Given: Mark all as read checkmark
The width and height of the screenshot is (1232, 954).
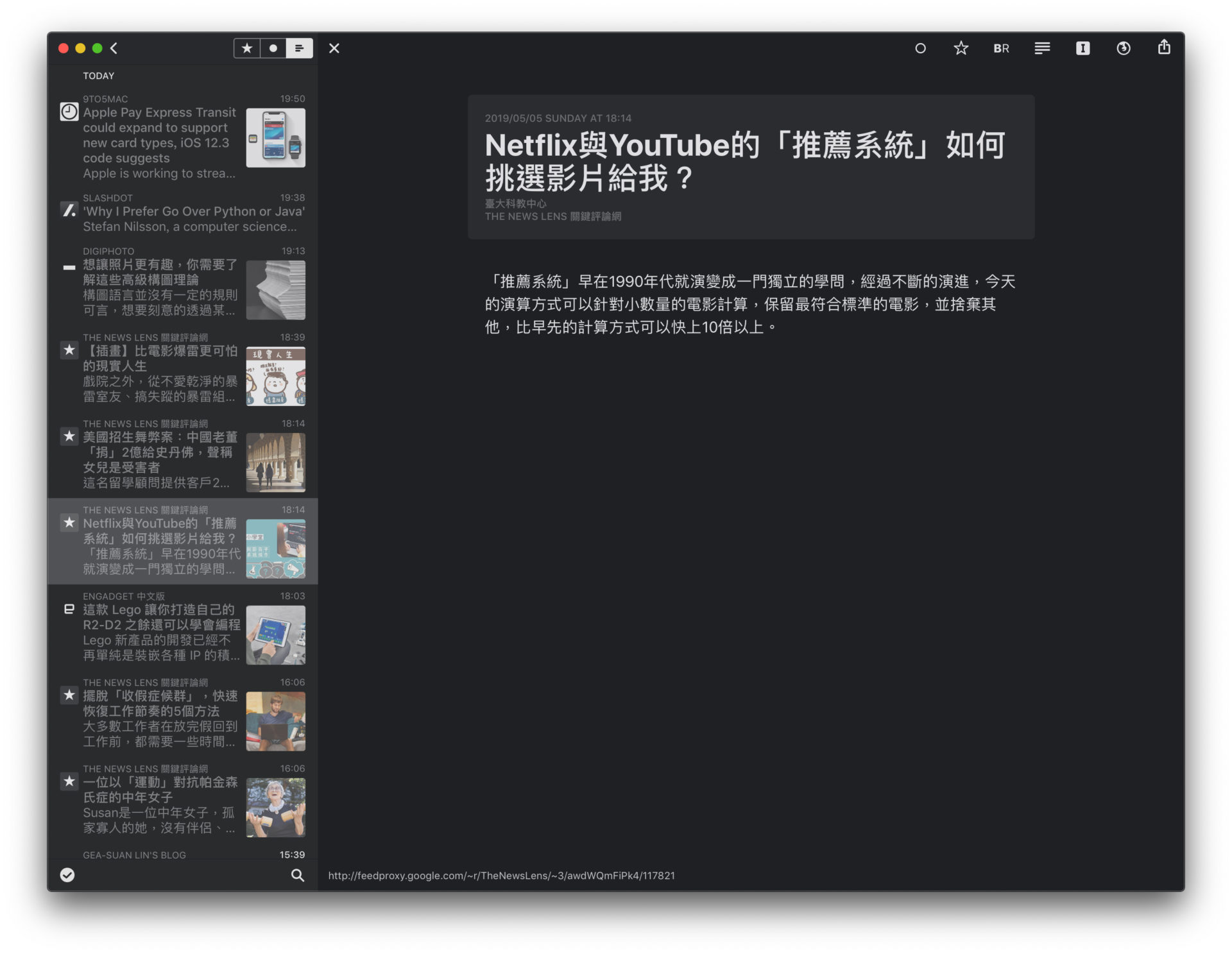Looking at the screenshot, I should 67,875.
